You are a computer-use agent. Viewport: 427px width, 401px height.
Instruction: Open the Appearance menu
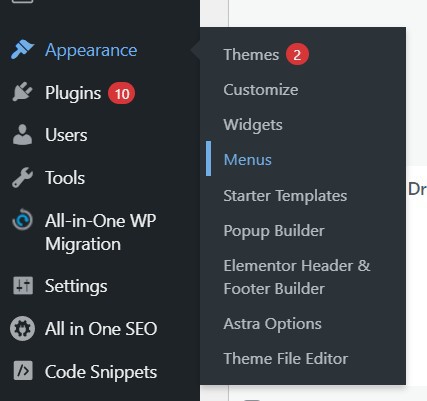point(91,50)
